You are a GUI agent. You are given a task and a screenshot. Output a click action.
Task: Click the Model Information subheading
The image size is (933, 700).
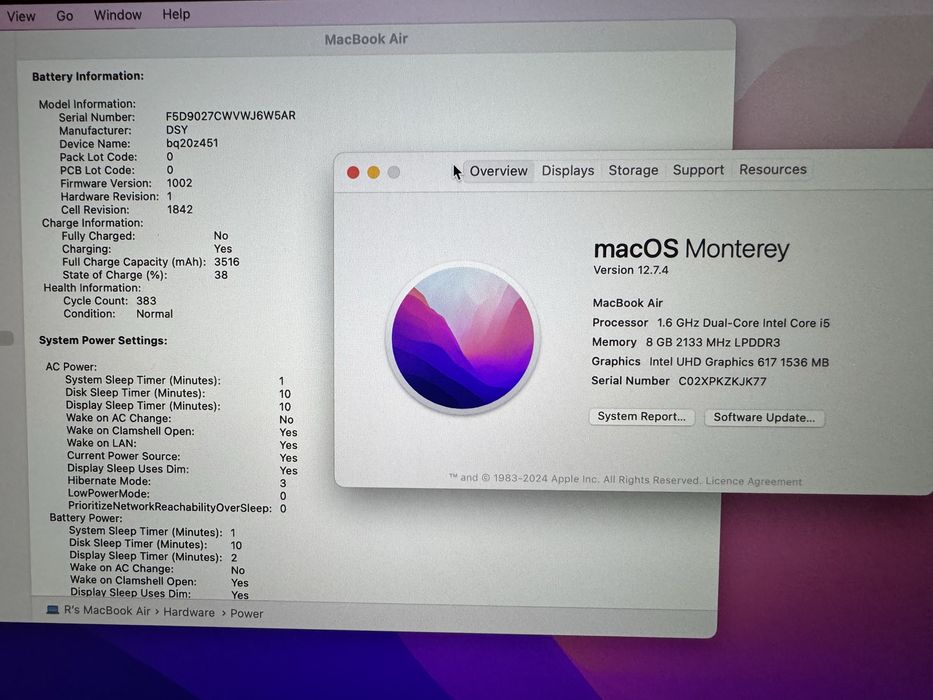coord(87,104)
